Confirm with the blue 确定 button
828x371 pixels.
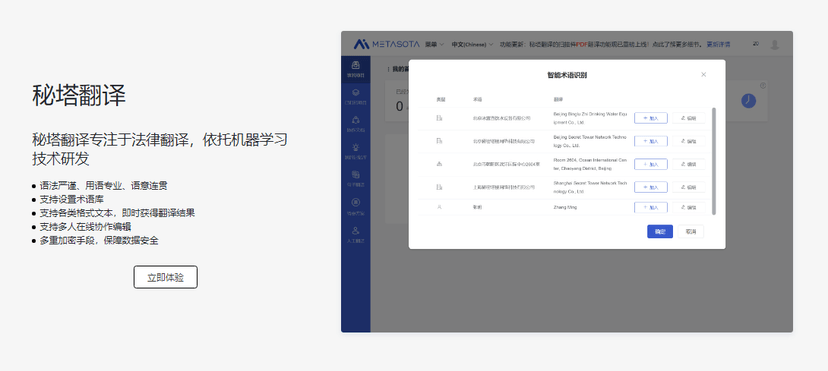[x=660, y=232]
